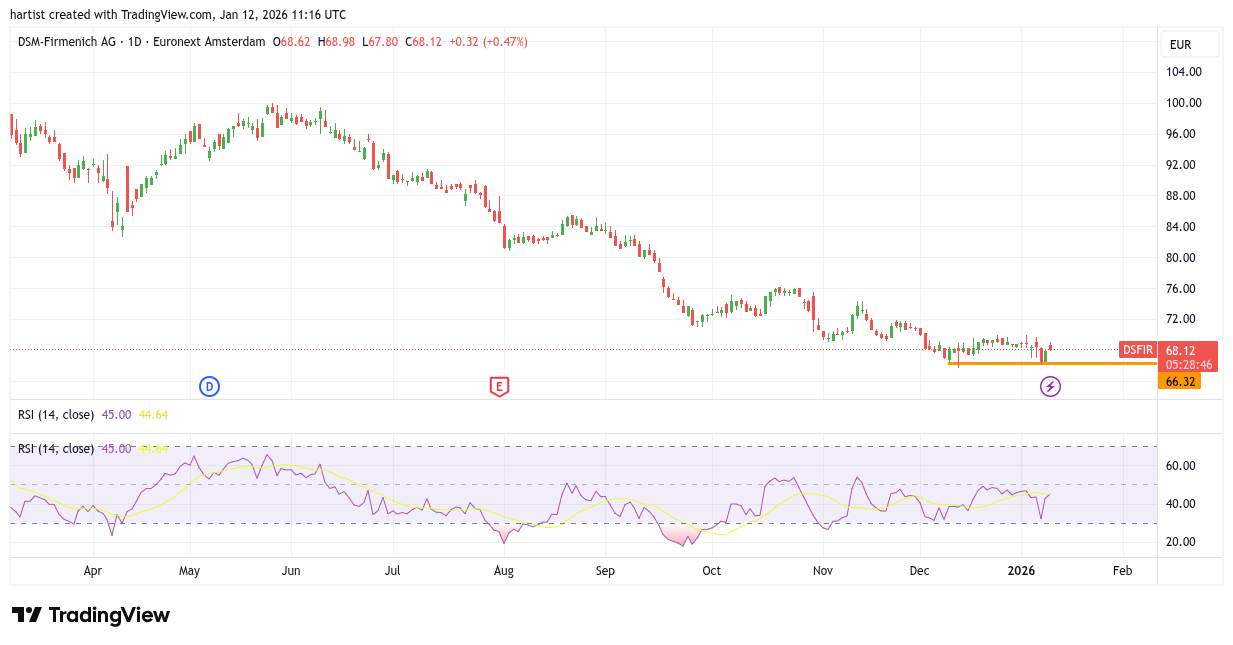Click the 2026 label on time axis

(x=1021, y=571)
